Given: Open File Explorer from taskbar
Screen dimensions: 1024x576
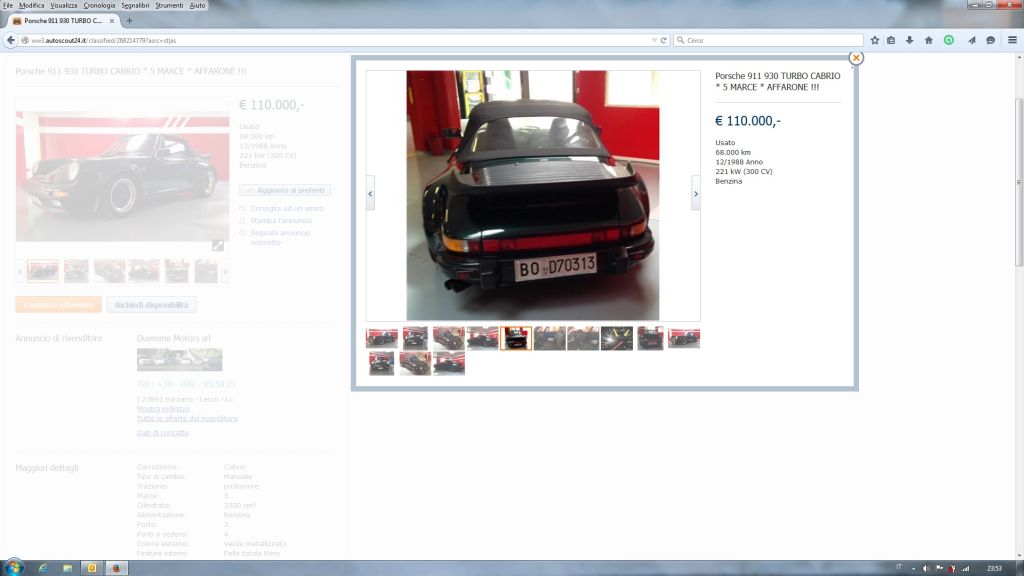Looking at the screenshot, I should click(x=67, y=568).
